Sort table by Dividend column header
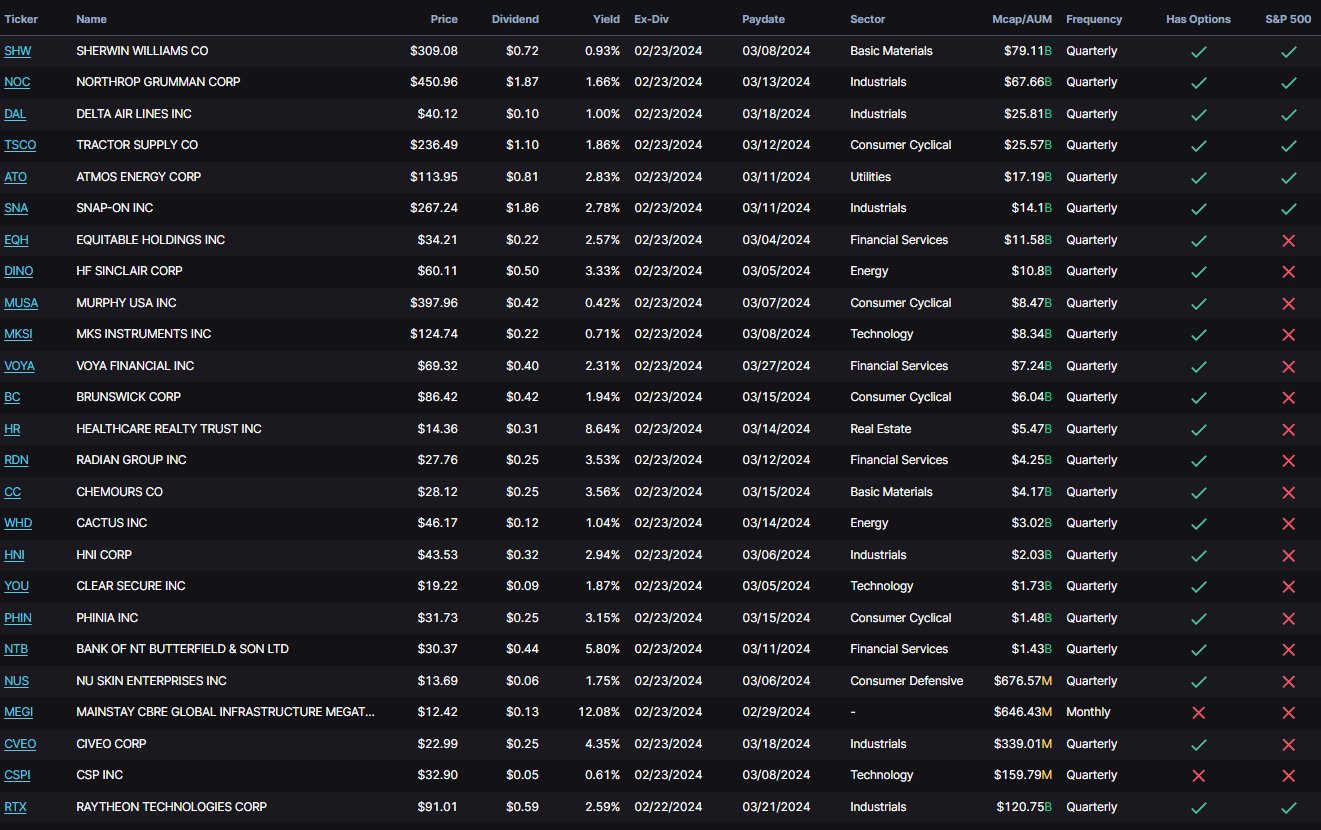 (515, 19)
